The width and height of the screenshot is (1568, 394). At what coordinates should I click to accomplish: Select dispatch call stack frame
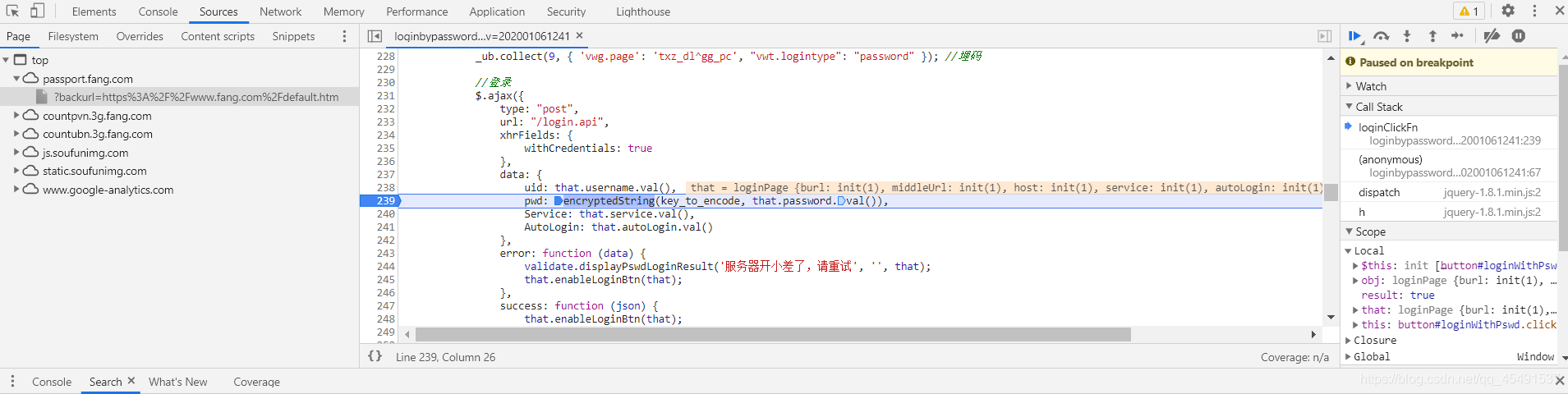click(x=1450, y=192)
